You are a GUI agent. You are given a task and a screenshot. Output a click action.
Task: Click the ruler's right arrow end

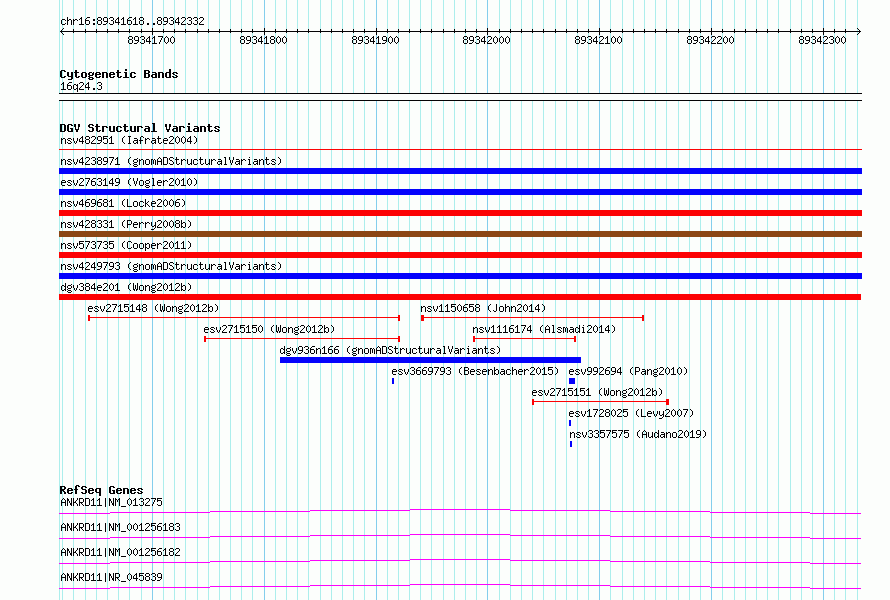point(859,31)
